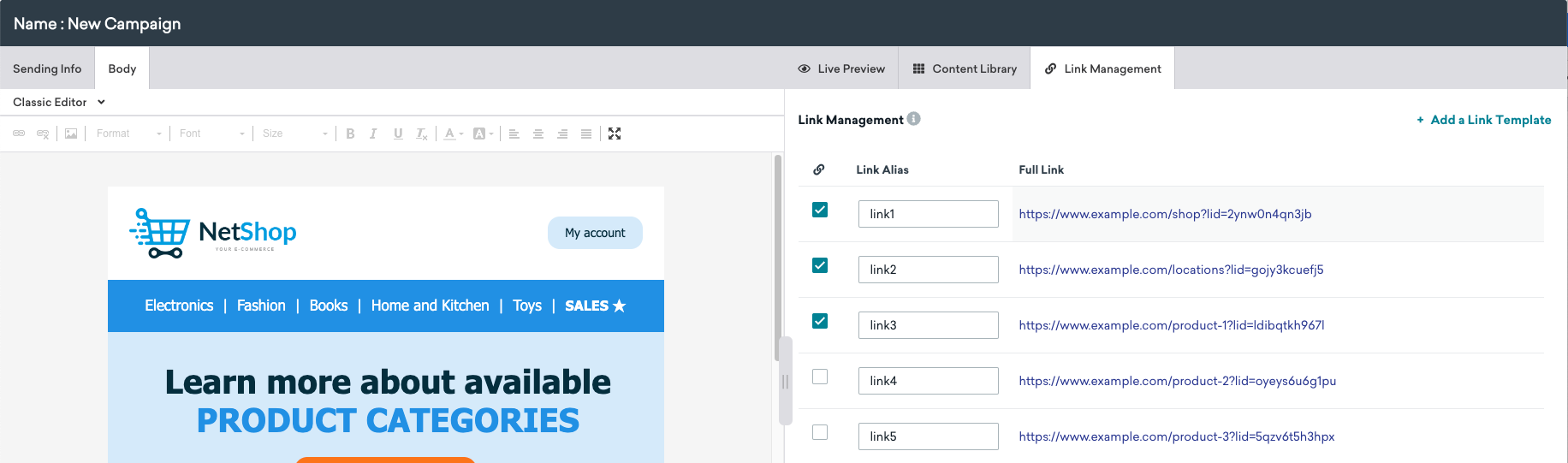Click the link5 alias input field
This screenshot has width=1568, height=463.
(x=929, y=436)
